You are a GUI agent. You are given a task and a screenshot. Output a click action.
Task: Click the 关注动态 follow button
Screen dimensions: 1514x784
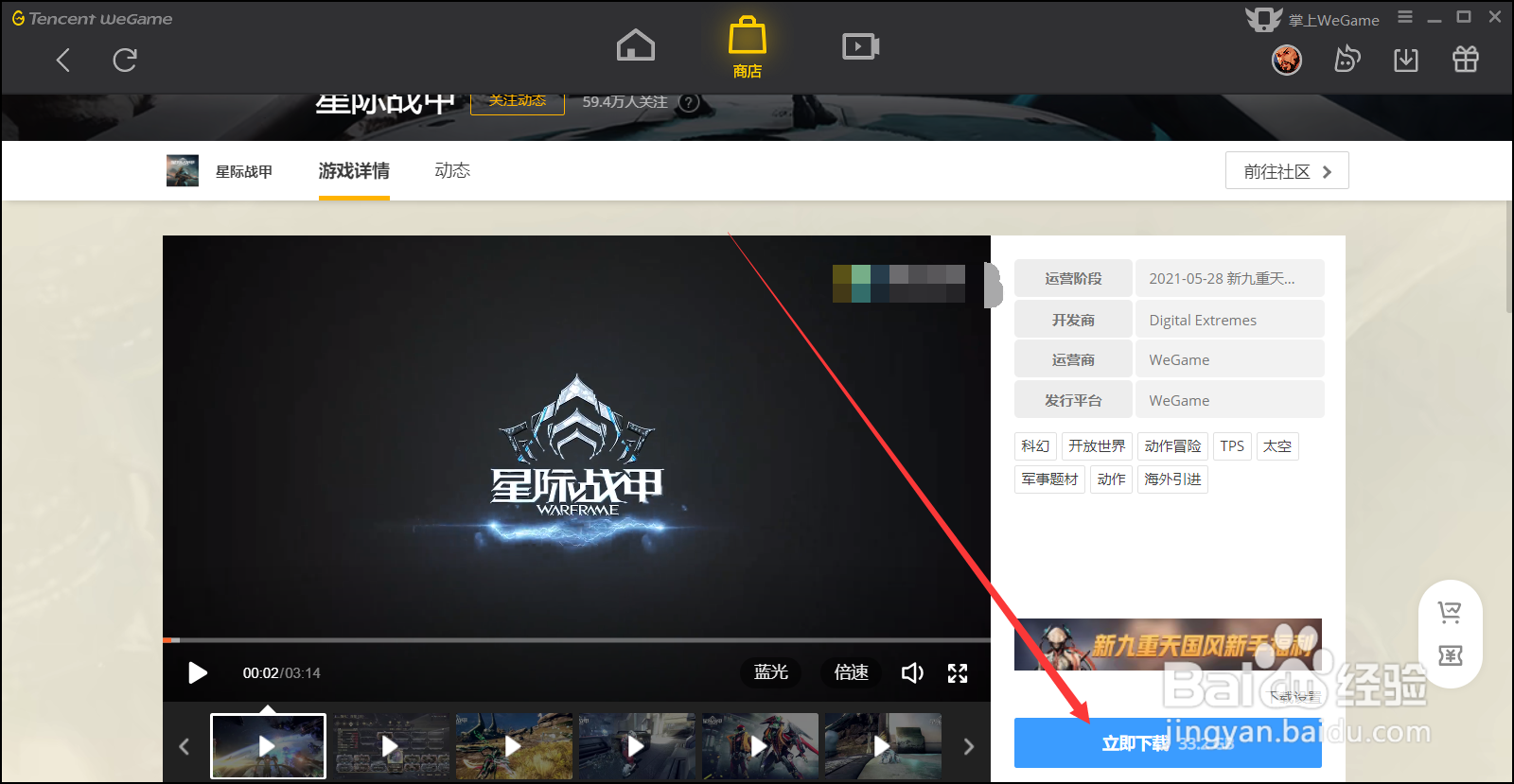pyautogui.click(x=518, y=102)
